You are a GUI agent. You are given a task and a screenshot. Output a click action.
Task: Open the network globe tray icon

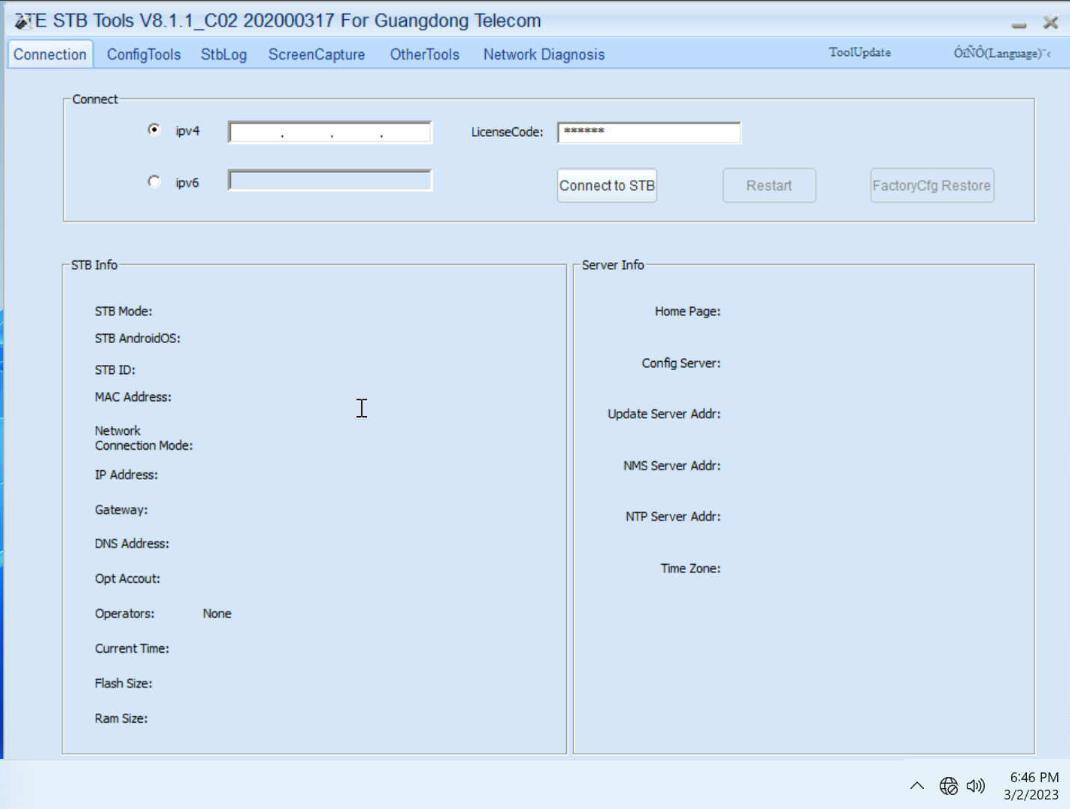pyautogui.click(x=949, y=786)
